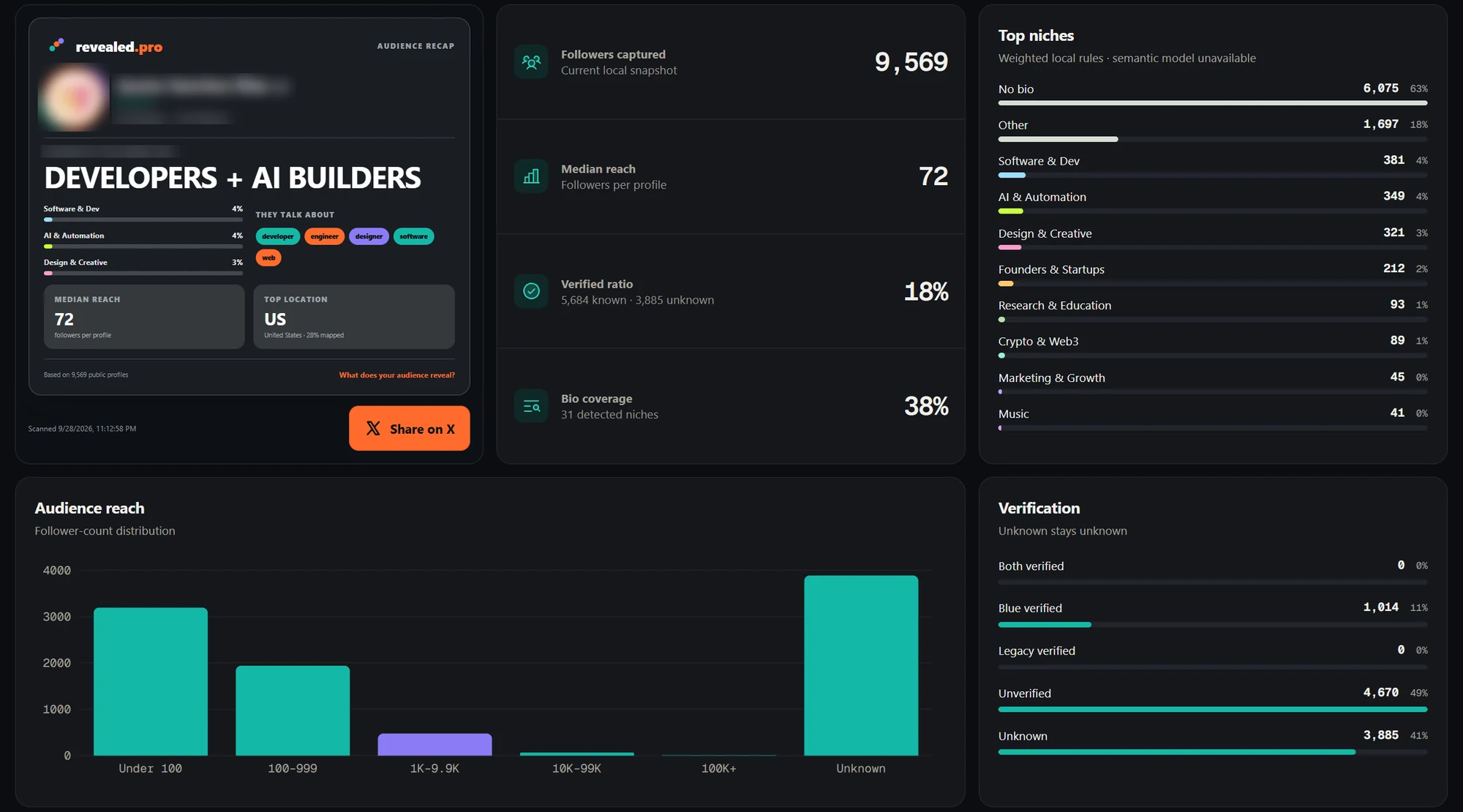Screen dimensions: 1463x812
Task: Click the 'DEVELOPERS + AI BUILDERS' headline
Action: coord(233,178)
